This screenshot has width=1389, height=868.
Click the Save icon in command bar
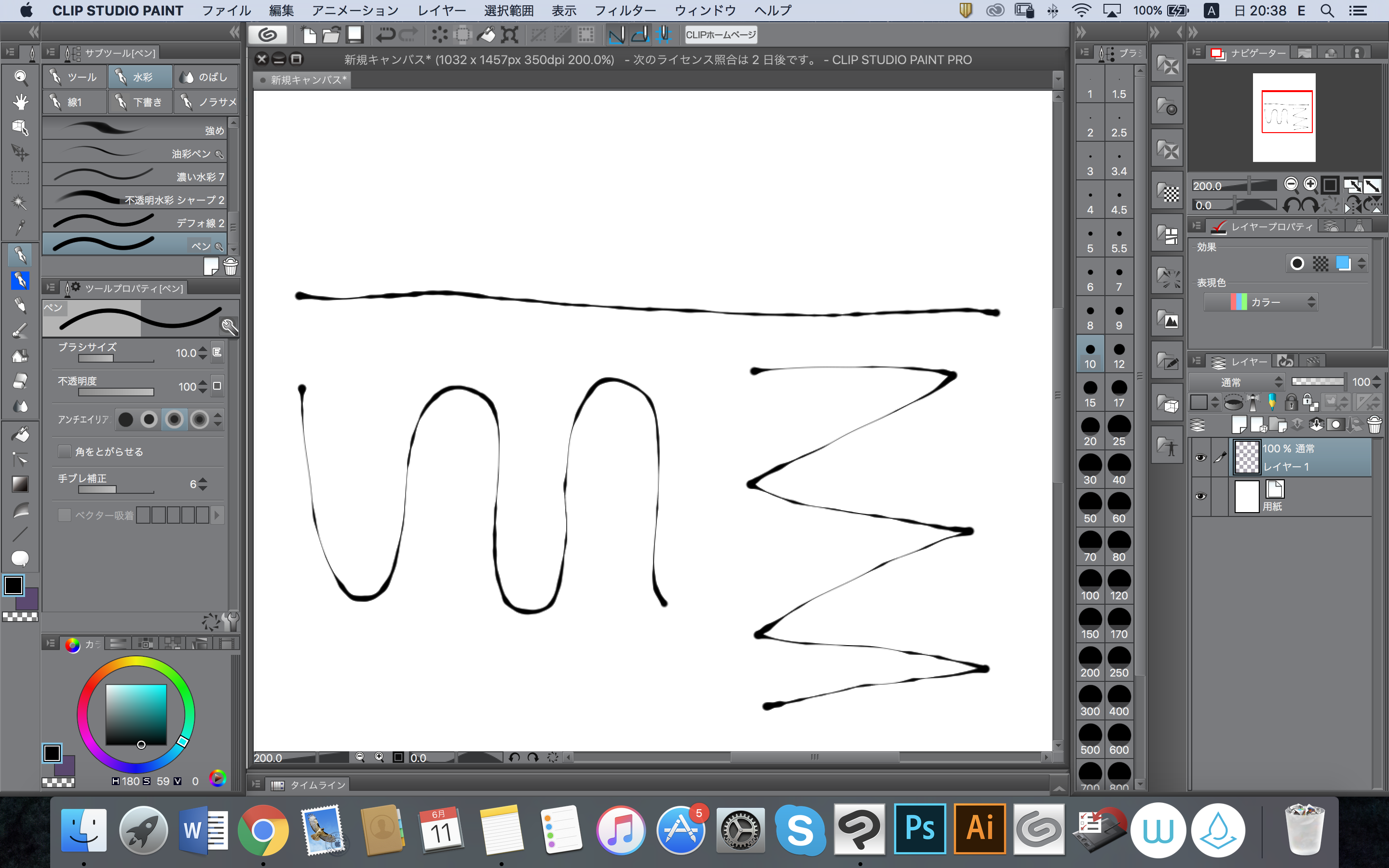coord(354,35)
